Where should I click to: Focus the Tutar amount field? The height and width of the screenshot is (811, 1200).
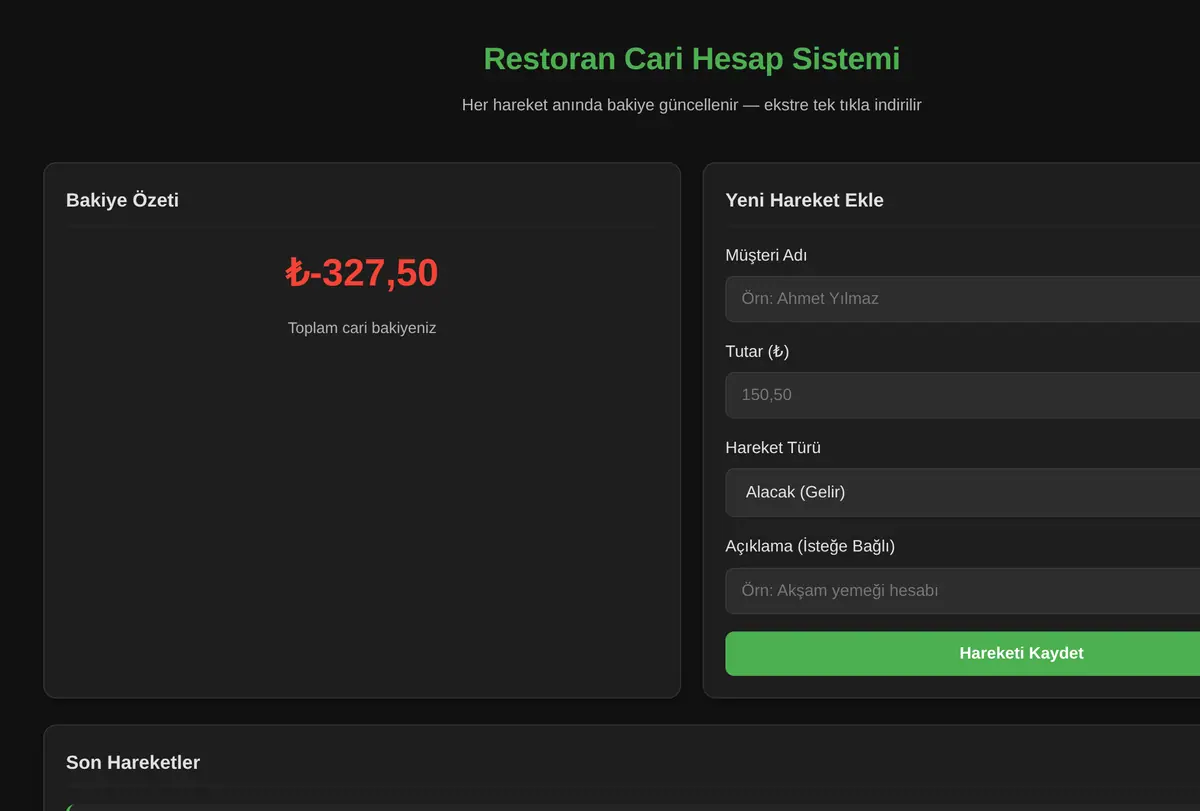(962, 394)
